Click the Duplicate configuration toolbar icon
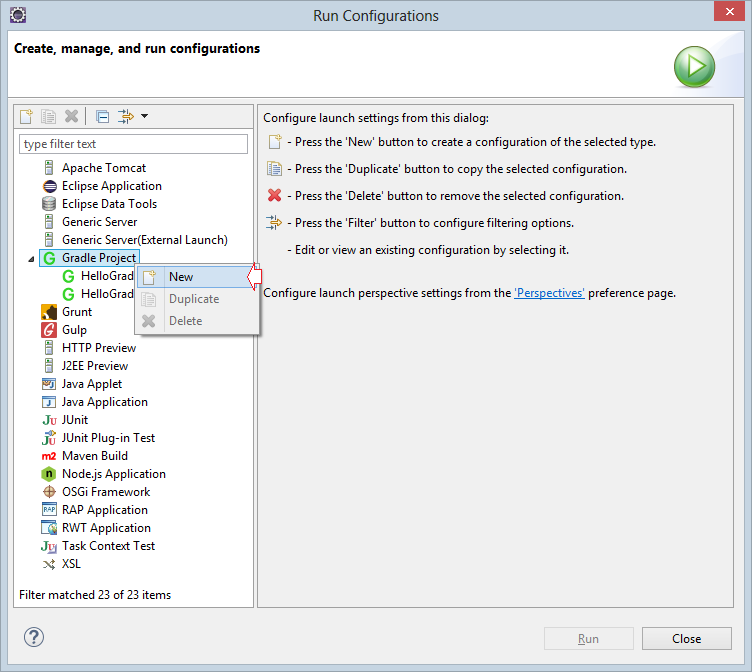The height and width of the screenshot is (672, 752). [x=48, y=117]
